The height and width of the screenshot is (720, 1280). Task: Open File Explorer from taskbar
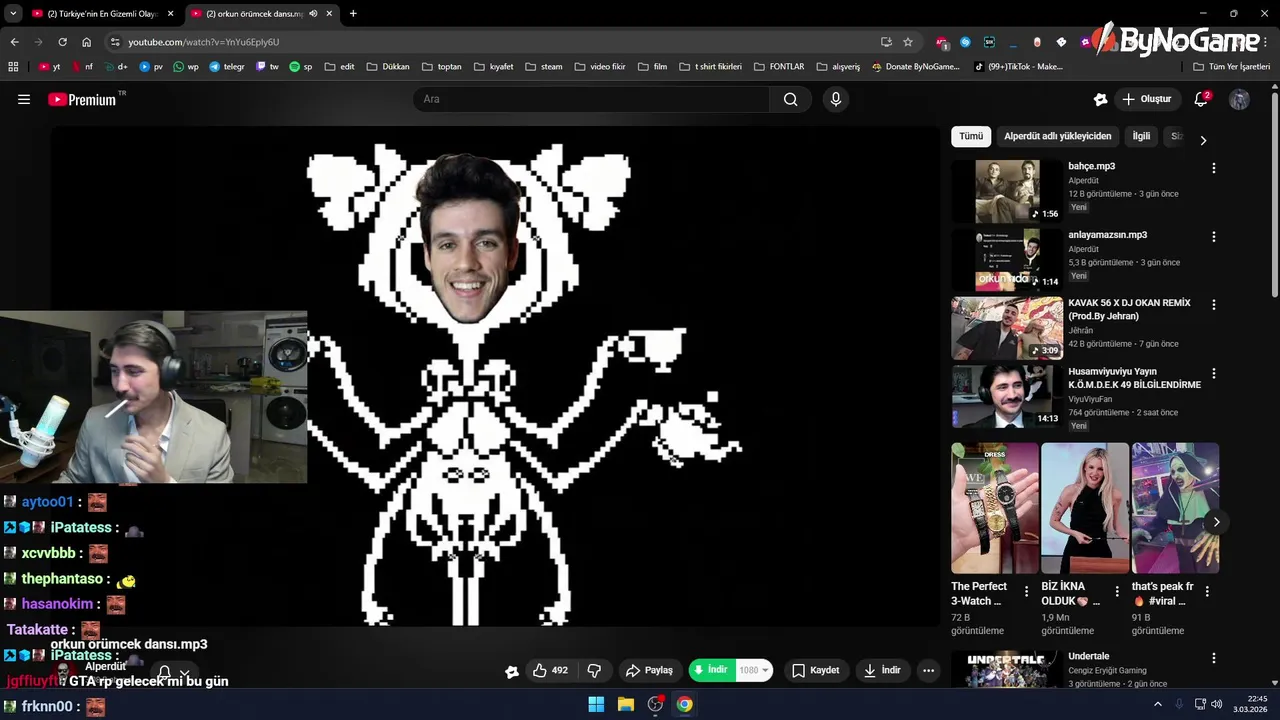pos(626,704)
